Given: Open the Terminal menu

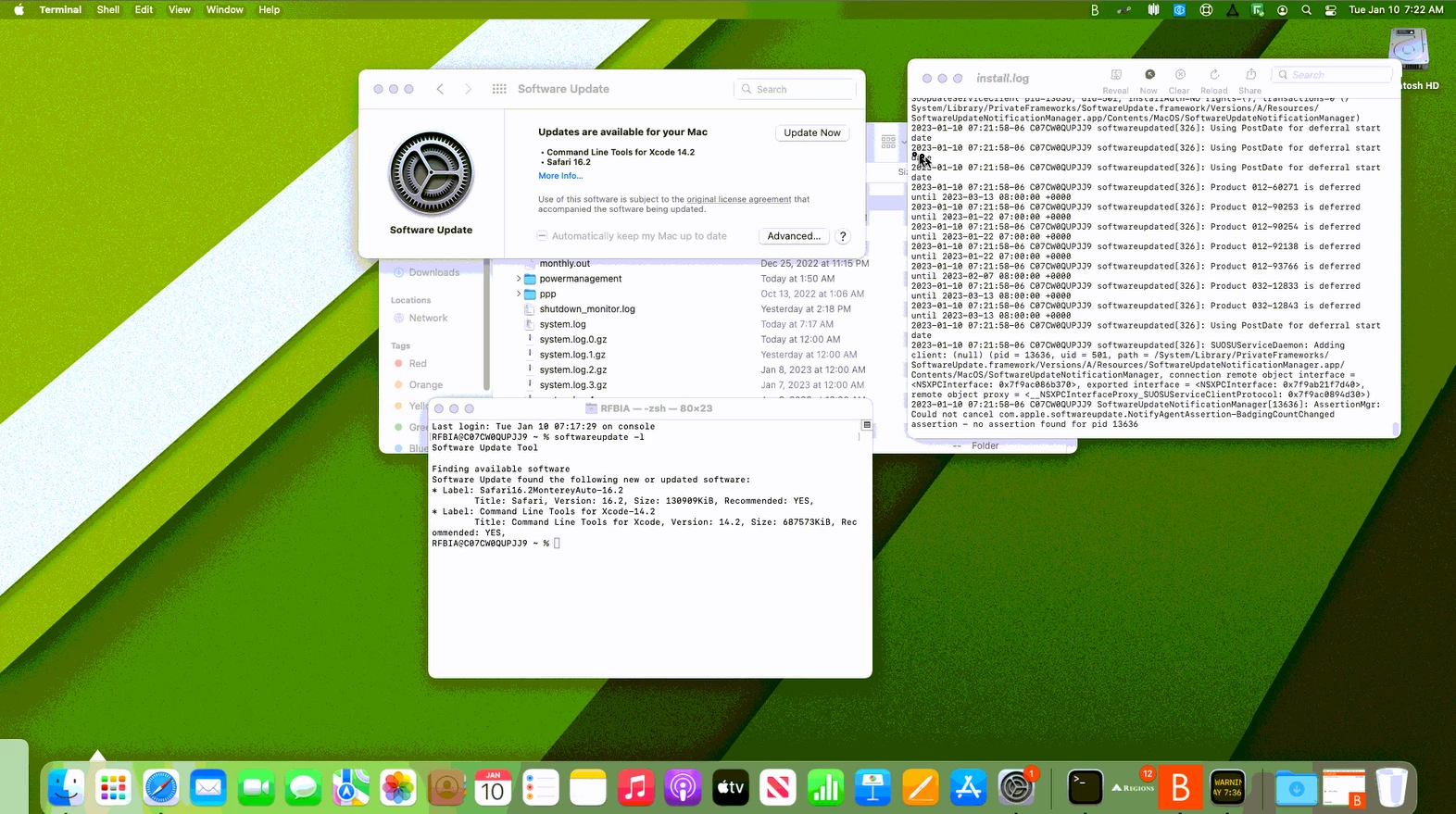Looking at the screenshot, I should click(60, 9).
